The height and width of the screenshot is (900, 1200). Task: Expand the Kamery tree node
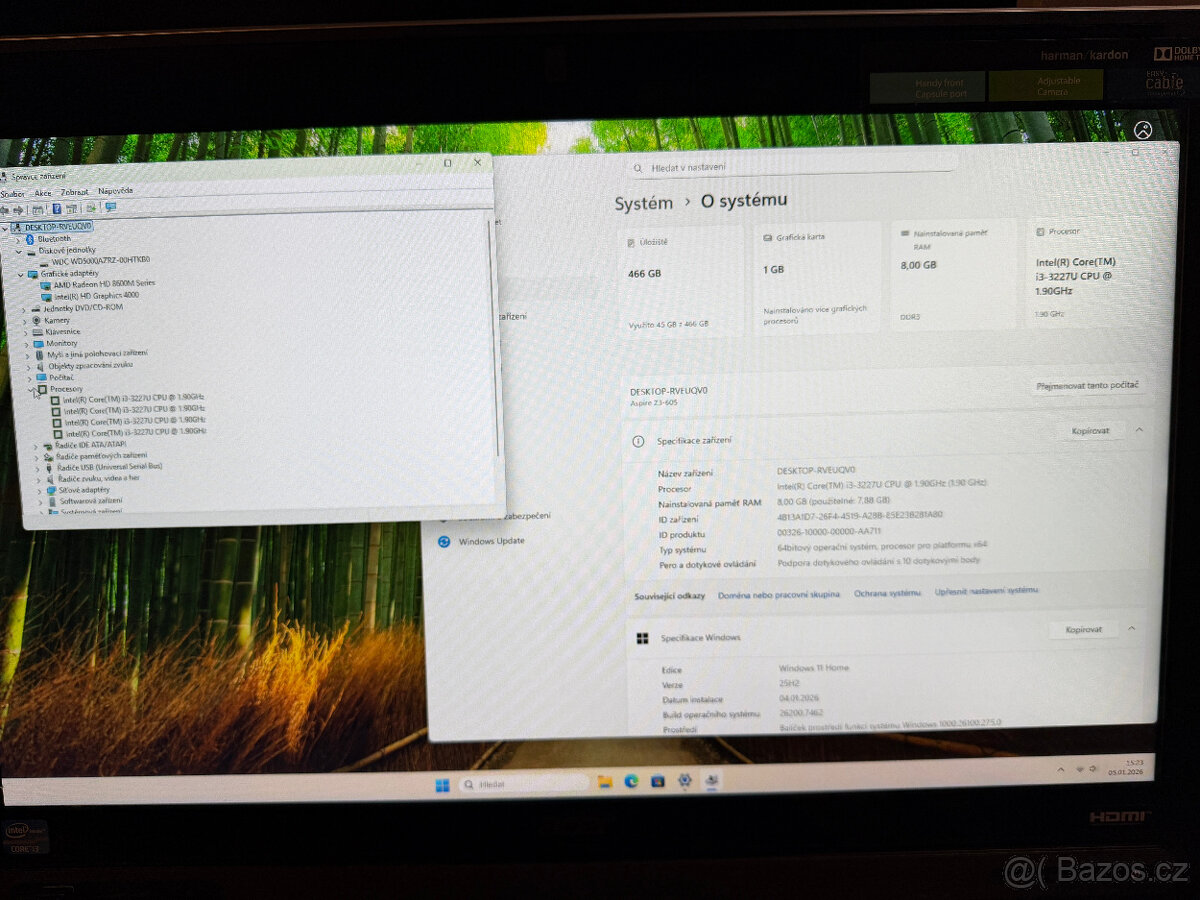coord(24,320)
